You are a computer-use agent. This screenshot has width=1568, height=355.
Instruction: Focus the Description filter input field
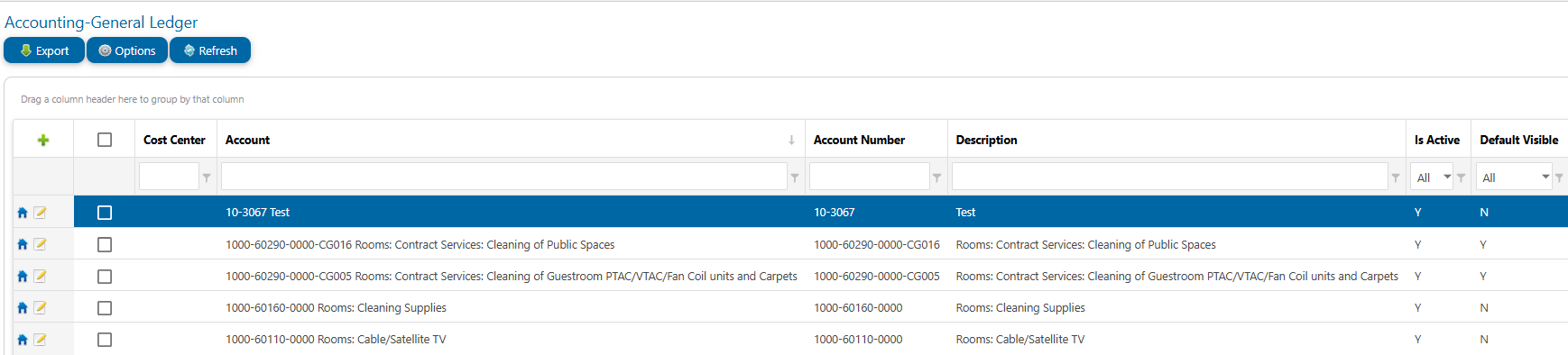click(x=1170, y=177)
